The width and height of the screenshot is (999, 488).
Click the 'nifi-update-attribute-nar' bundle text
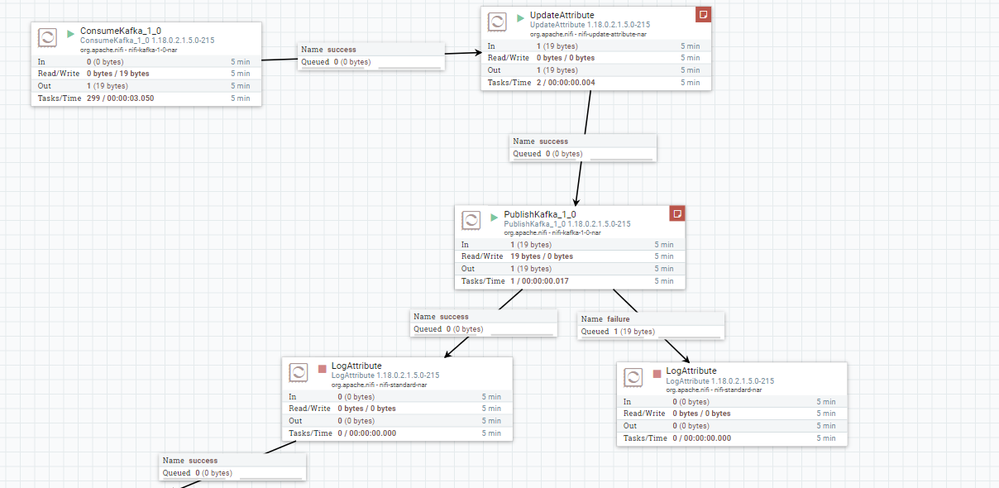click(x=612, y=34)
